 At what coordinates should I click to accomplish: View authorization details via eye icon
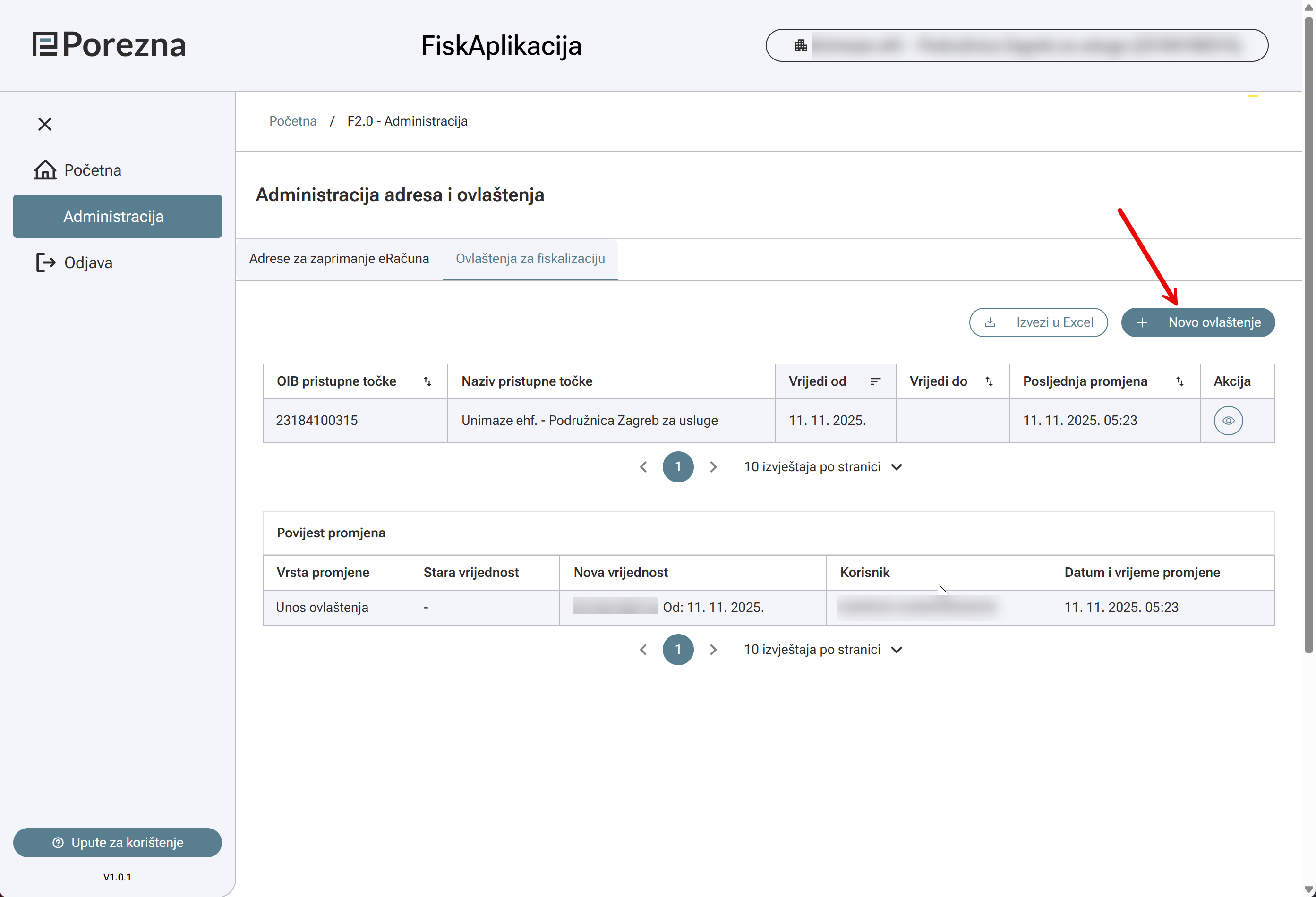[x=1228, y=421]
